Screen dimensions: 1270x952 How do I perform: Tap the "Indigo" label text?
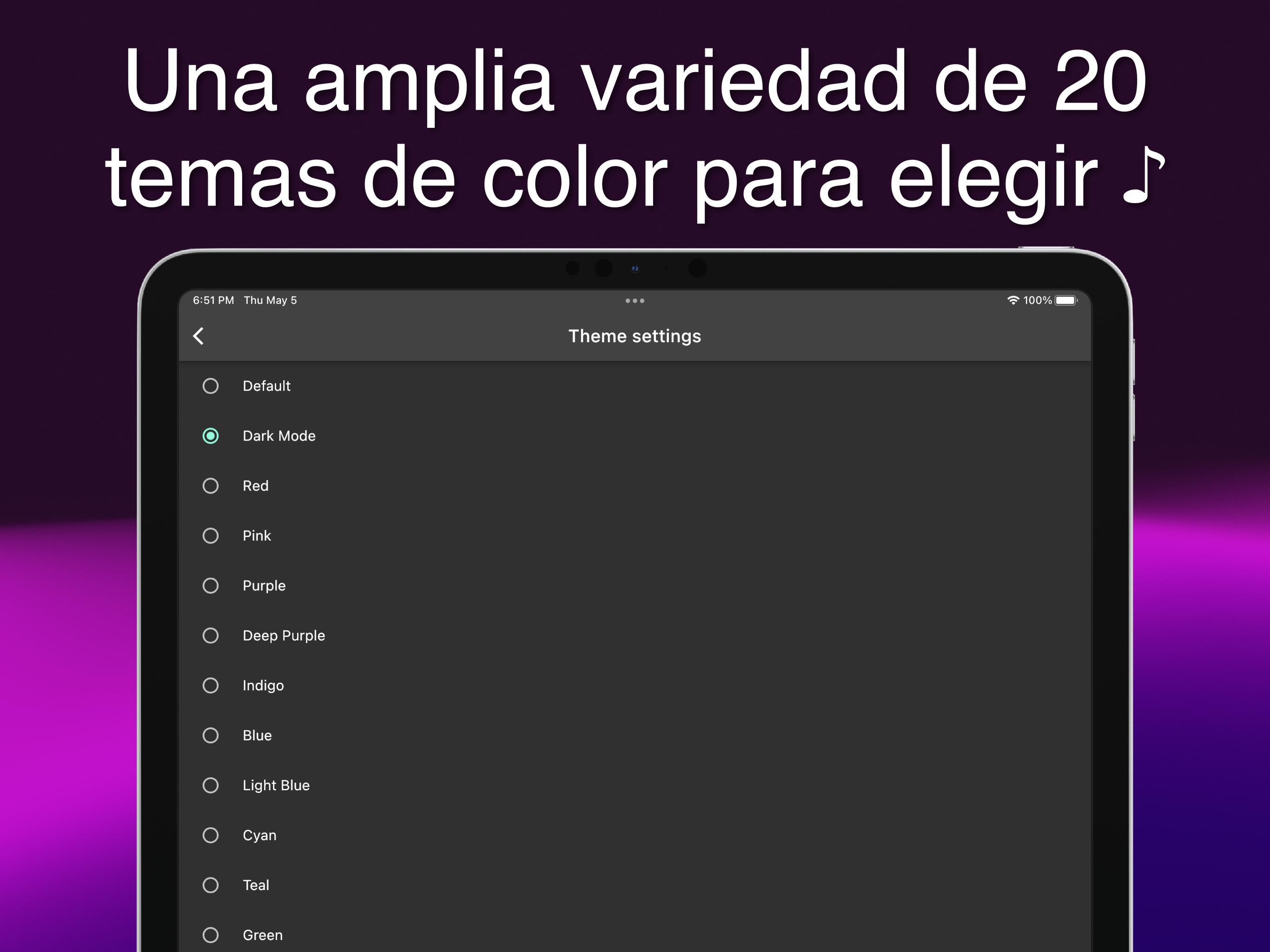click(x=263, y=686)
